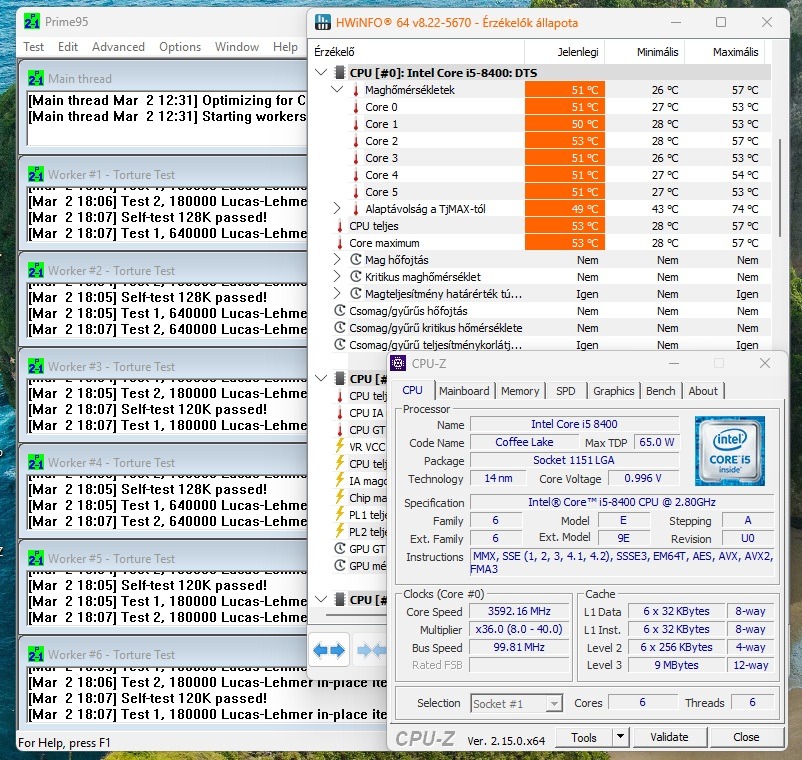Screen dimensions: 802x760
Task: Collapse the Maghőmérsékletek group
Action: (x=337, y=90)
